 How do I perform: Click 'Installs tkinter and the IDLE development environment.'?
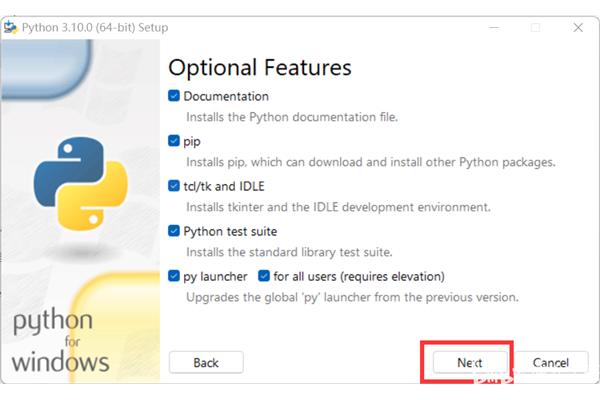pyautogui.click(x=338, y=207)
